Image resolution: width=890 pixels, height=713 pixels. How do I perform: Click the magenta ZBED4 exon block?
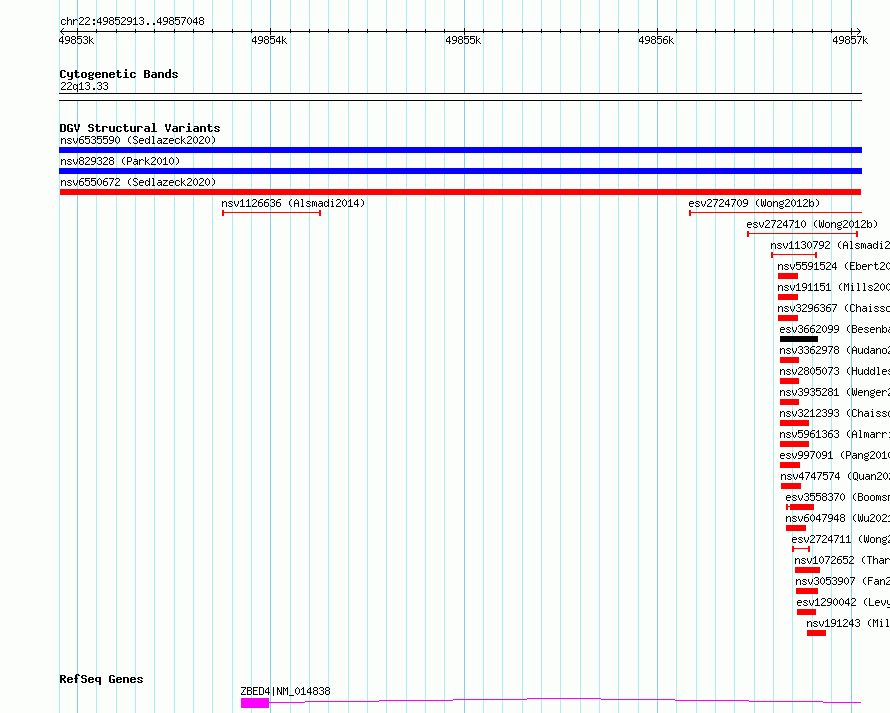(x=255, y=703)
